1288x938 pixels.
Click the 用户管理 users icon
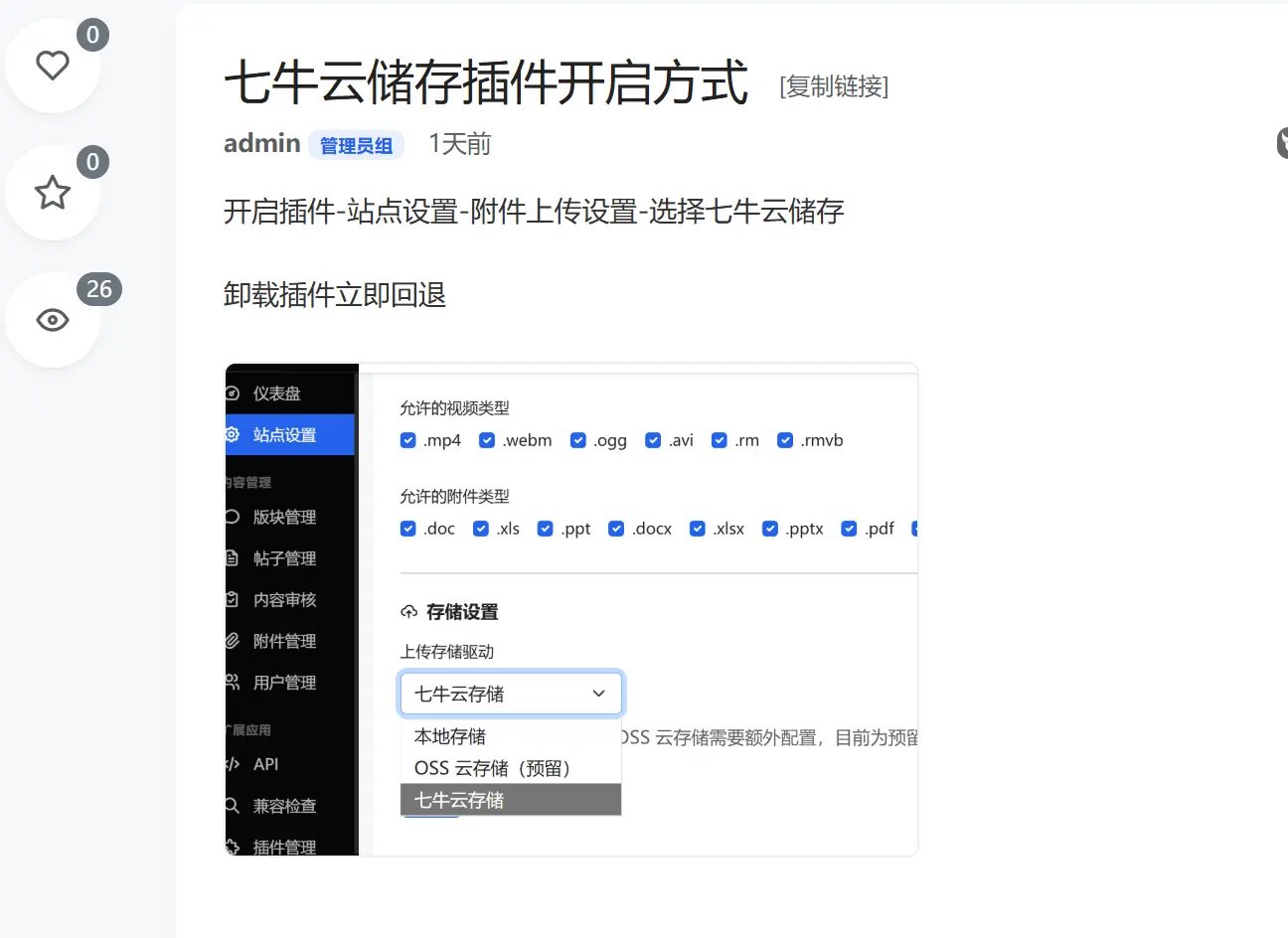tap(233, 682)
